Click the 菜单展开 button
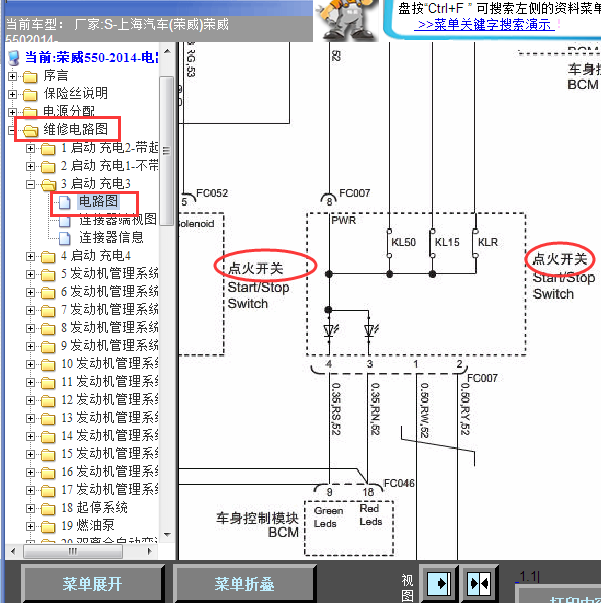The image size is (601, 603). click(93, 584)
